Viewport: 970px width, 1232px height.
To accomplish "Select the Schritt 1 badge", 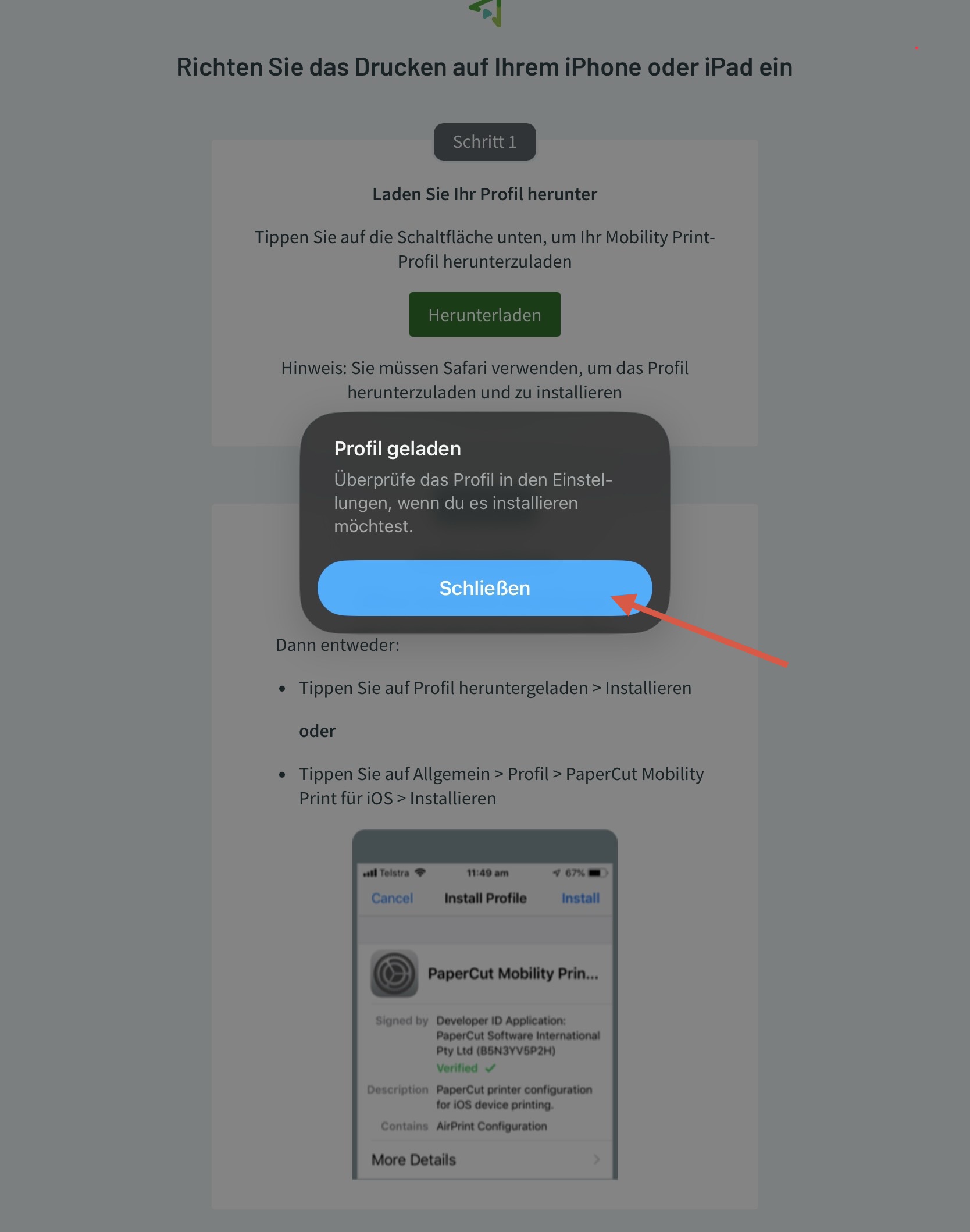I will (484, 142).
